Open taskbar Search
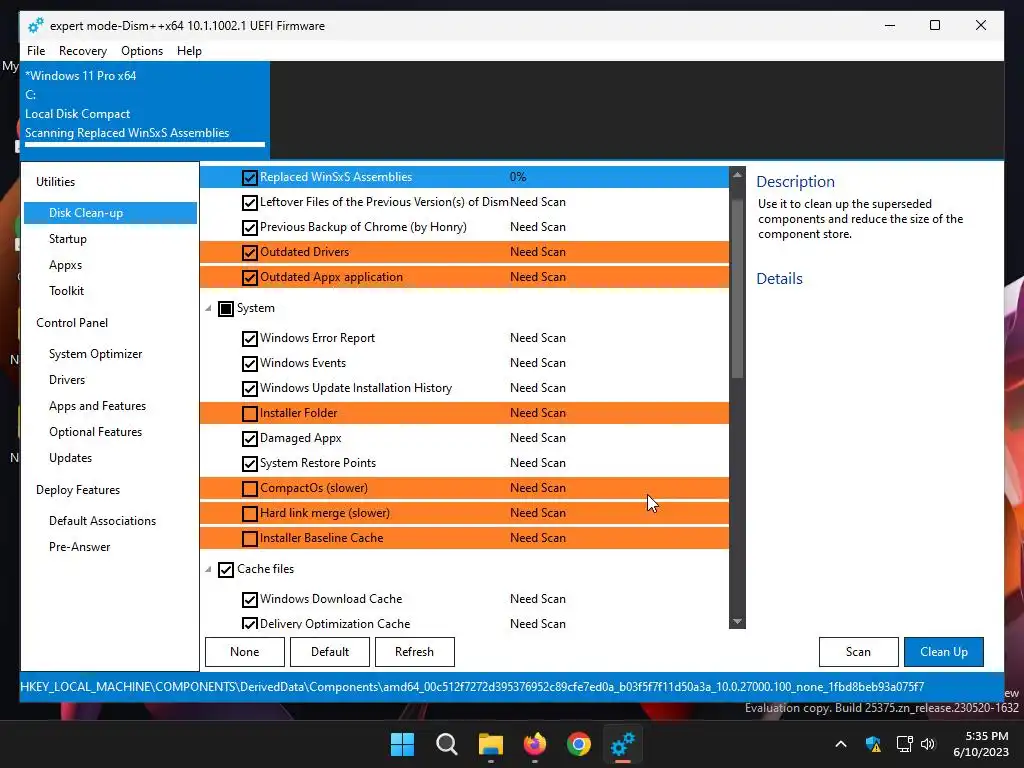This screenshot has width=1024, height=768. pos(447,744)
